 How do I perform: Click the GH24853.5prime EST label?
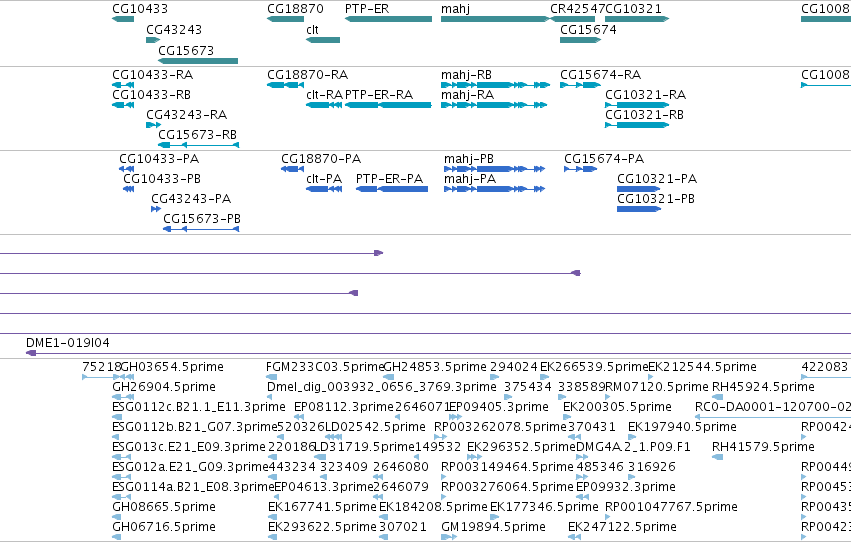pos(435,367)
